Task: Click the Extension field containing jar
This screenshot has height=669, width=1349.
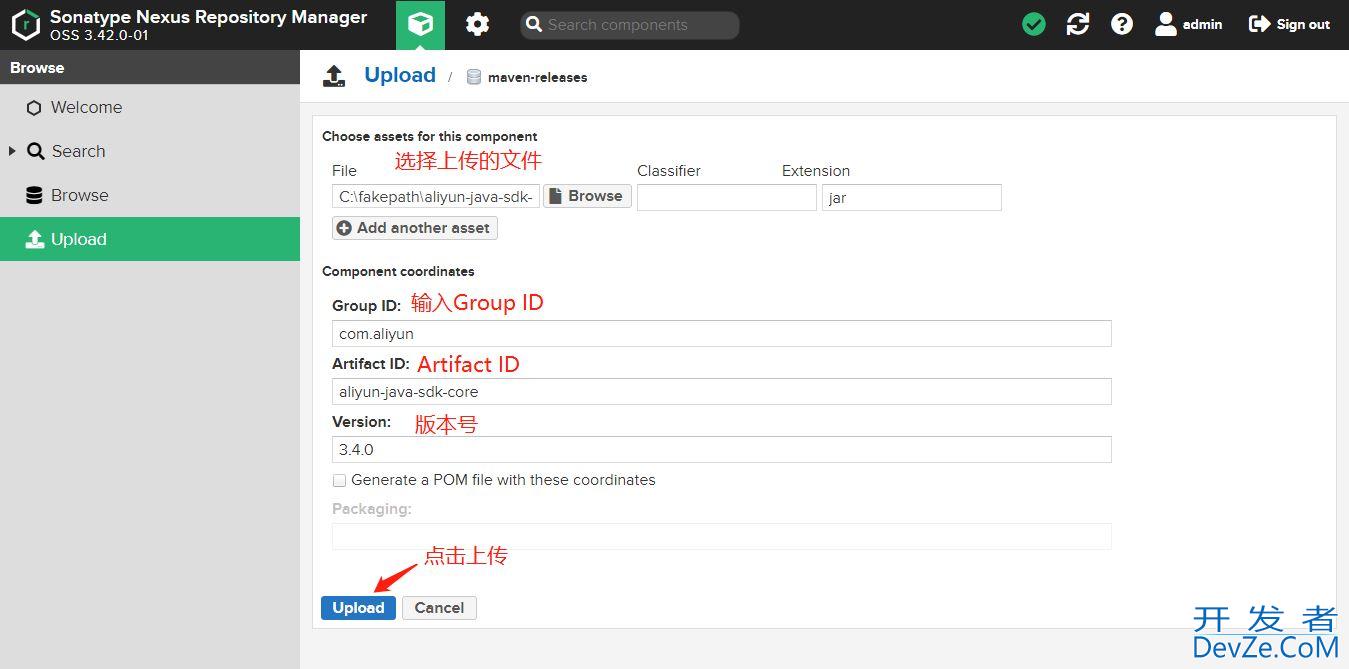Action: (x=912, y=197)
